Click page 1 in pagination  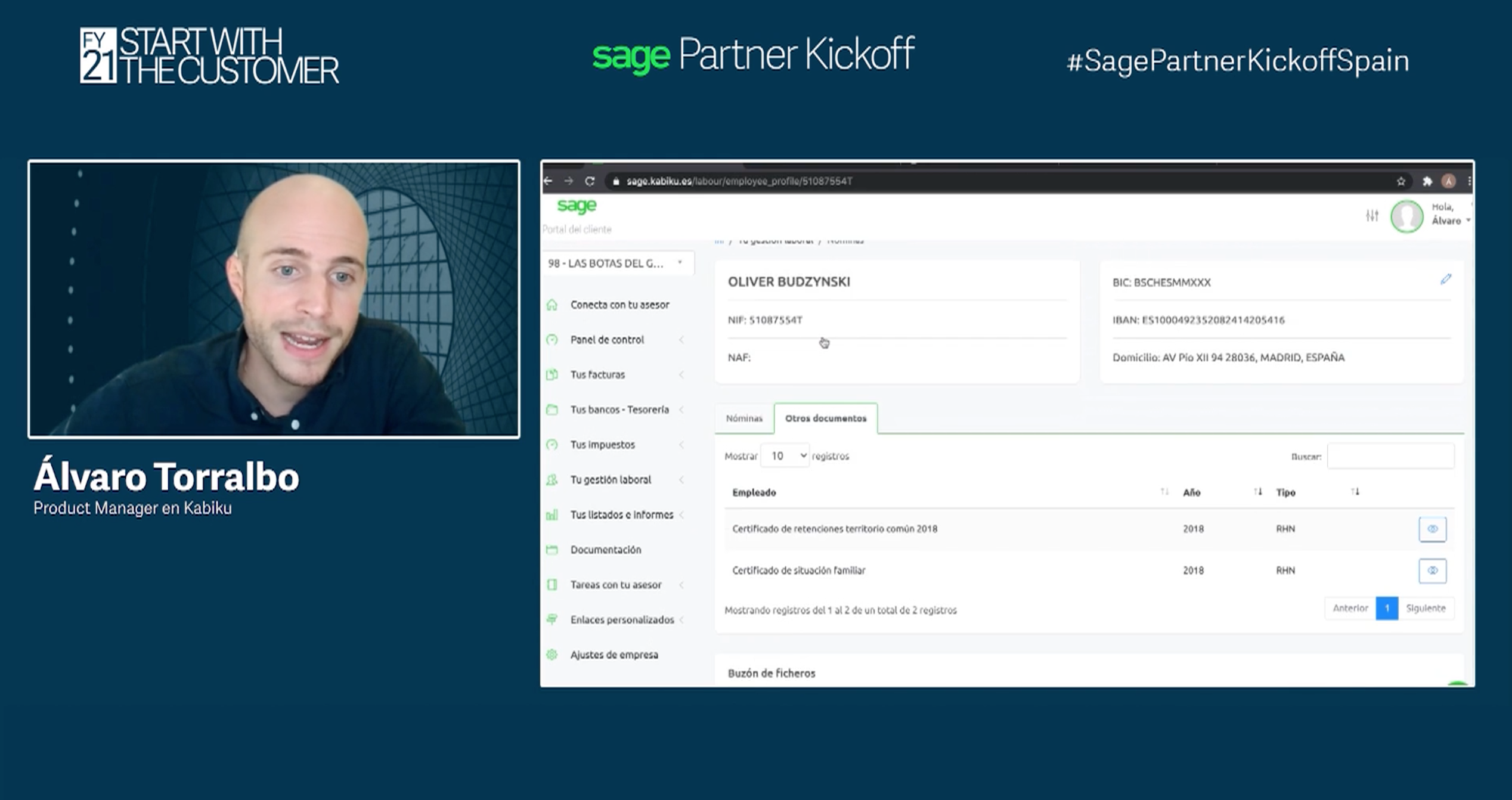tap(1387, 609)
